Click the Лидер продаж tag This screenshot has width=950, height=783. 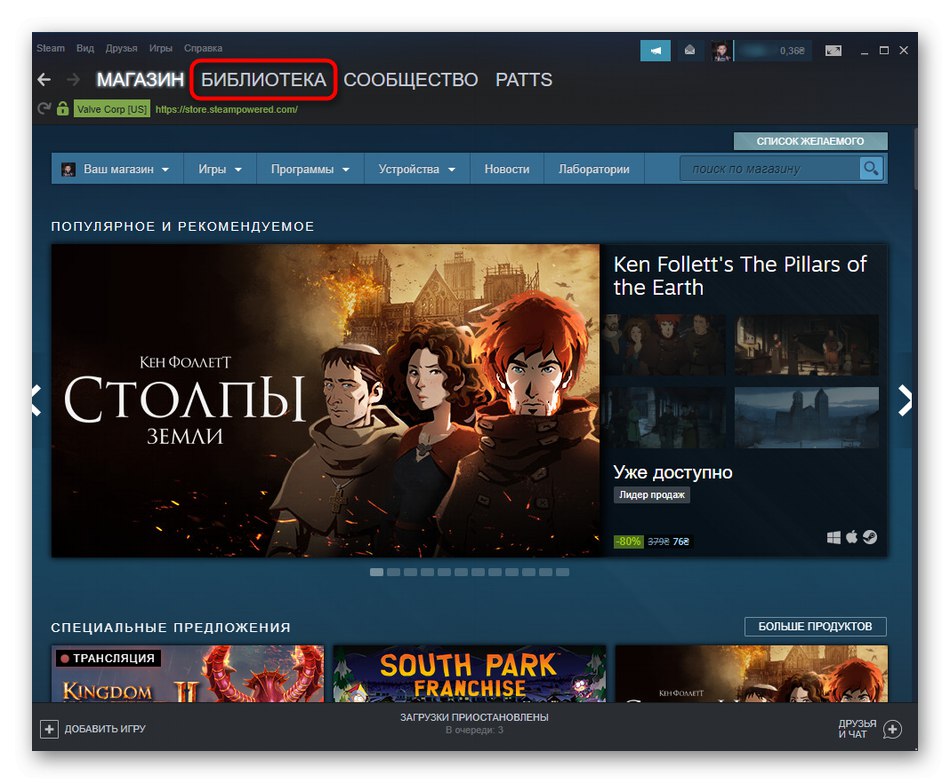click(652, 495)
